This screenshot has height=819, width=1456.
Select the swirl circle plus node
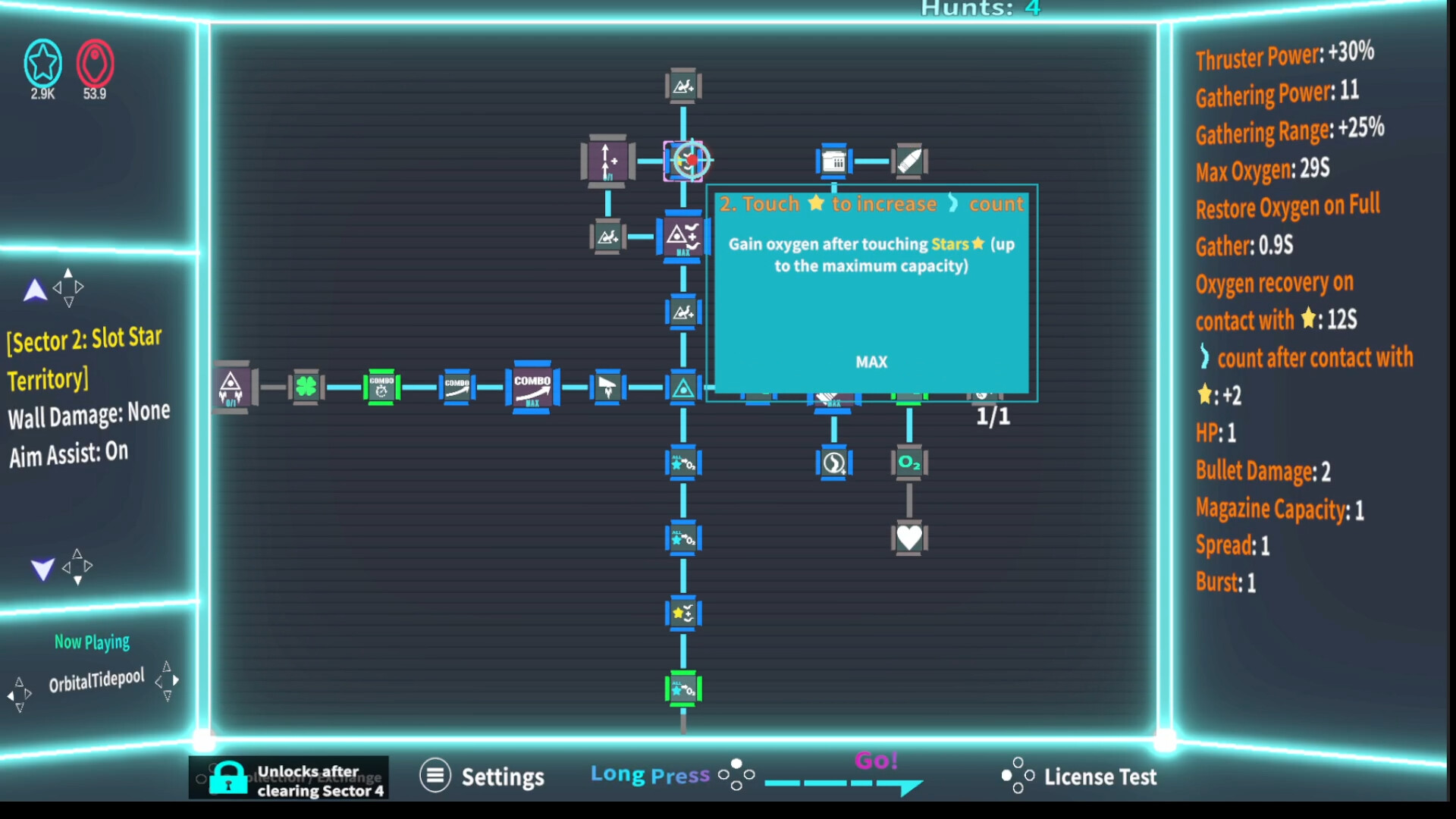click(834, 463)
